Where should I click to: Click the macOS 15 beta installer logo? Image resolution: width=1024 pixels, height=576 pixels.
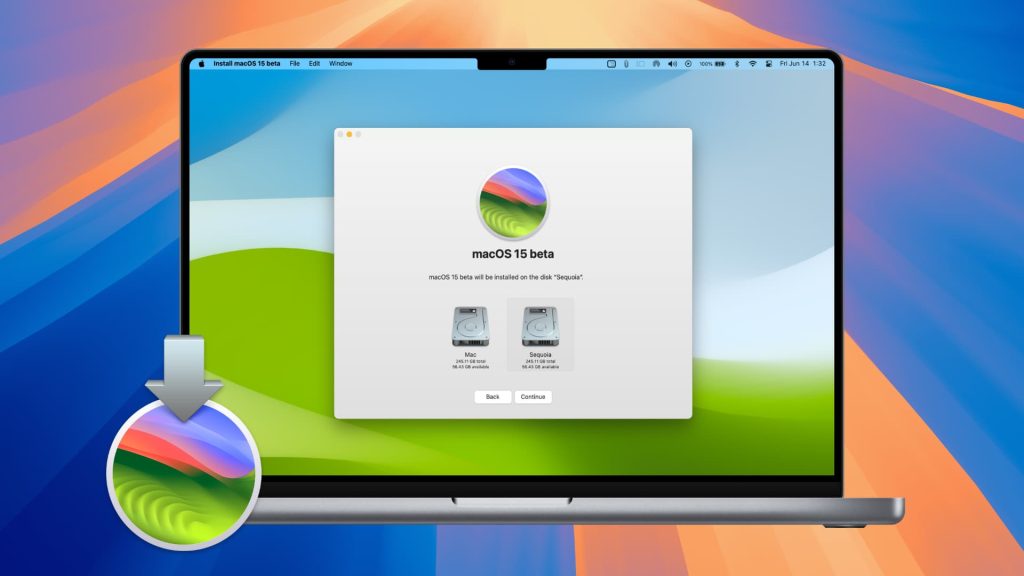point(511,200)
